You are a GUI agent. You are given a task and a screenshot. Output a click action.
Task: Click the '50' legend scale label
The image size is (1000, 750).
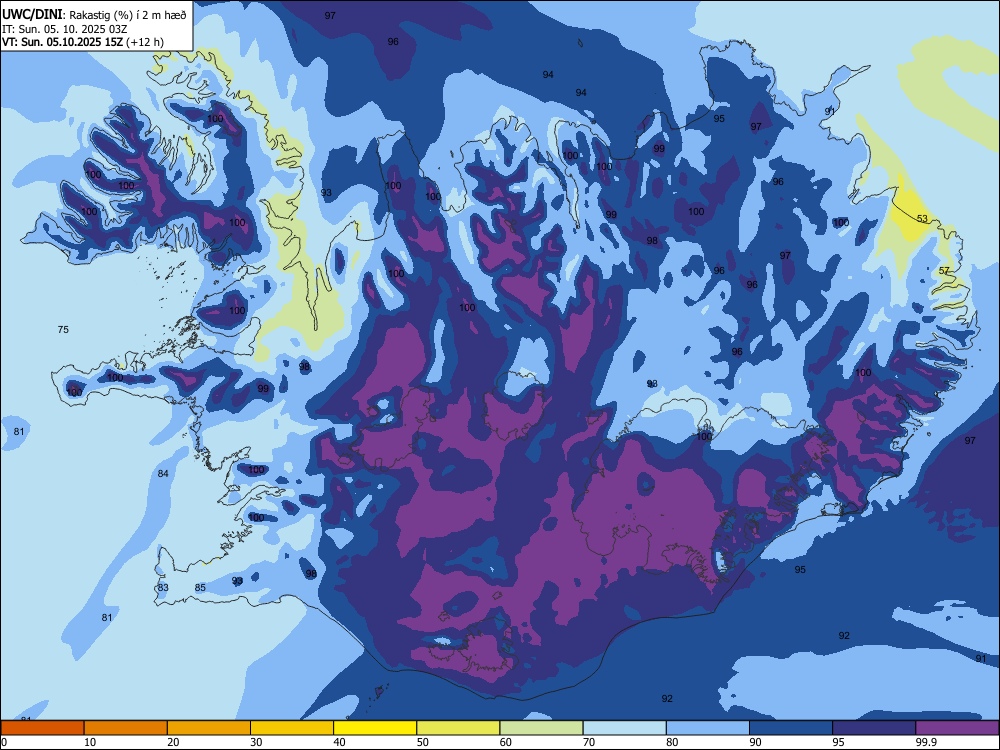coord(422,742)
